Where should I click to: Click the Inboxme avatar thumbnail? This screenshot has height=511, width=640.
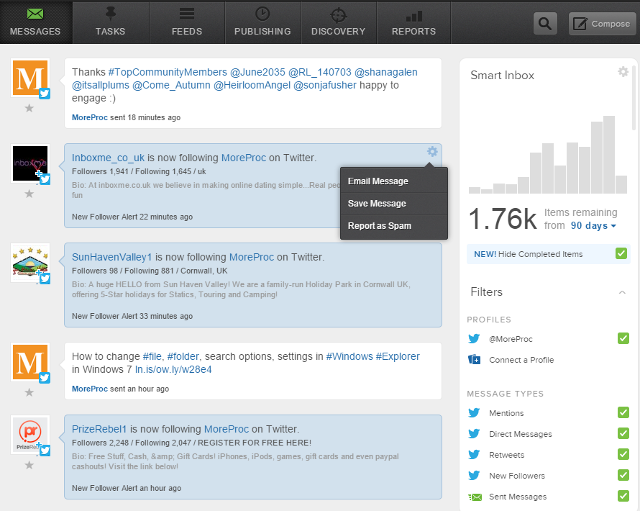coord(30,163)
